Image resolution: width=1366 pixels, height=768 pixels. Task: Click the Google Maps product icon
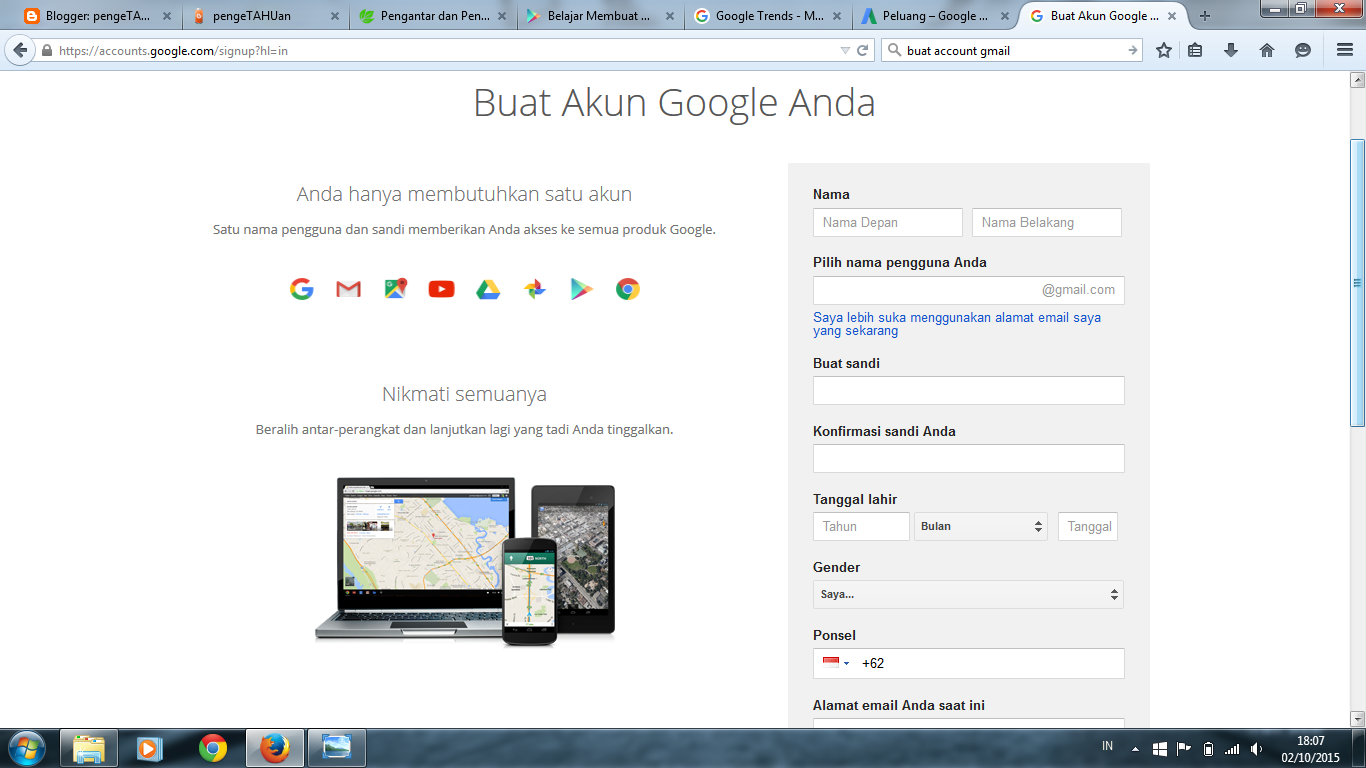click(396, 289)
